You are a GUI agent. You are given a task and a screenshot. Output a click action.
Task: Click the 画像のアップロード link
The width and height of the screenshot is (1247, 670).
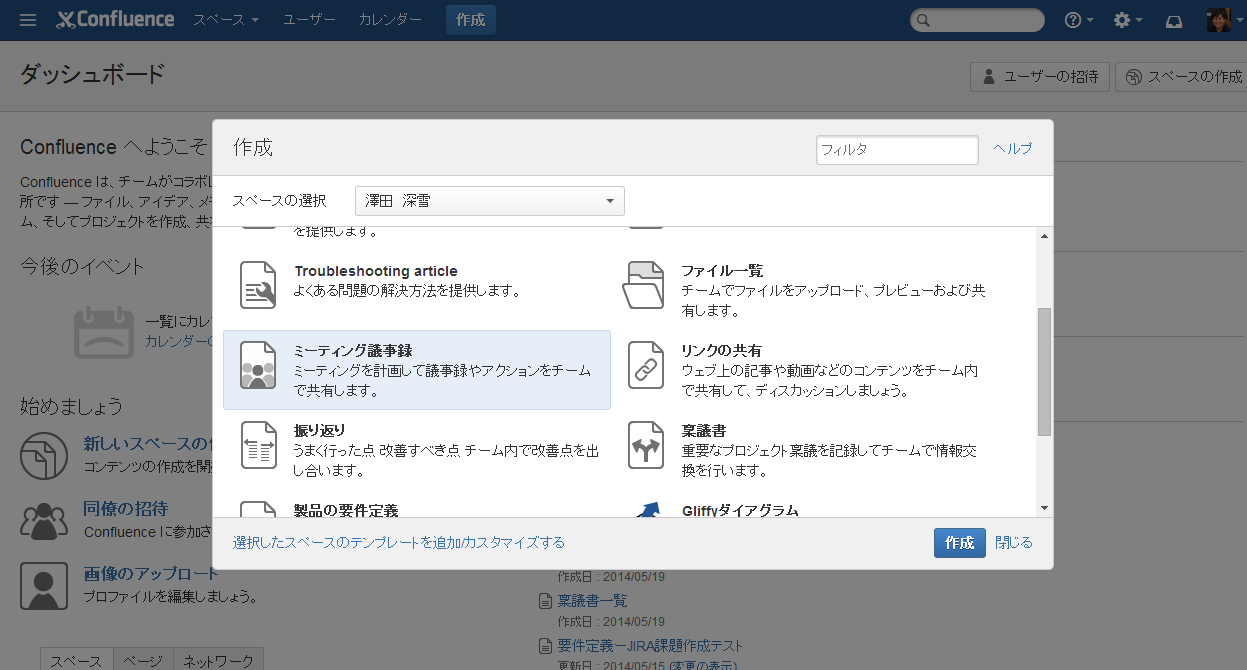[x=150, y=574]
